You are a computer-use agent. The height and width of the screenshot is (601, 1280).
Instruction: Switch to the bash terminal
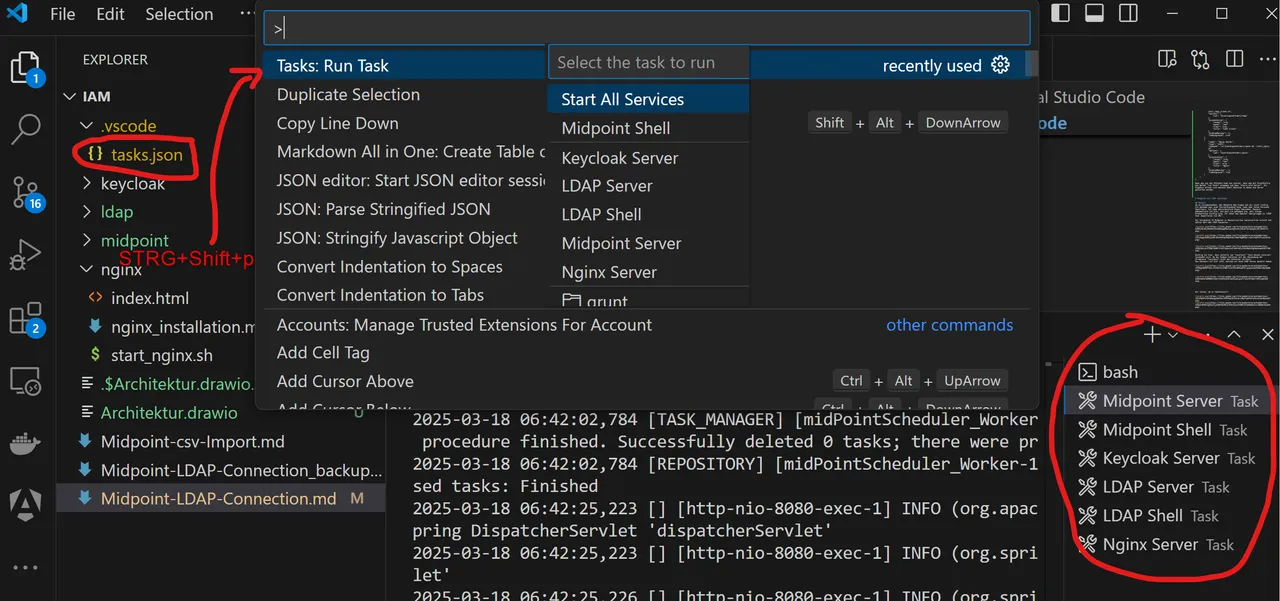coord(1120,372)
